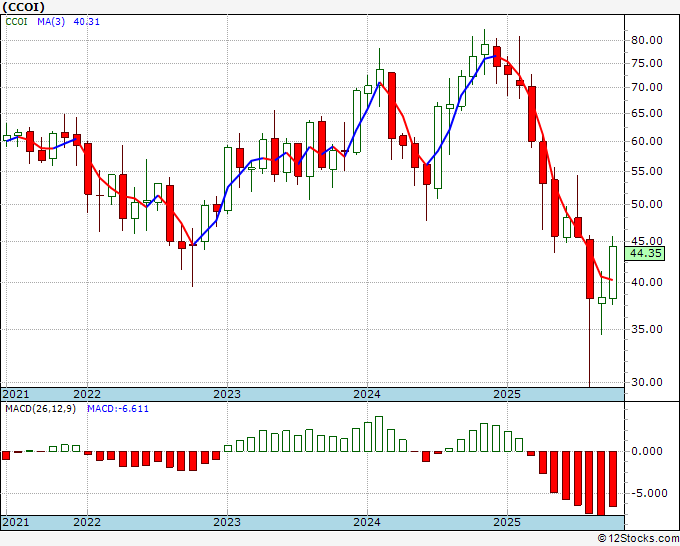Click the 80.00 price axis label
The width and height of the screenshot is (680, 546).
(x=647, y=40)
